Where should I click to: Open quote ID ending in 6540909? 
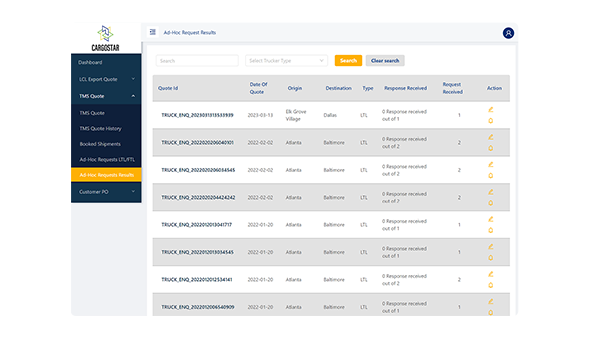[x=198, y=307]
